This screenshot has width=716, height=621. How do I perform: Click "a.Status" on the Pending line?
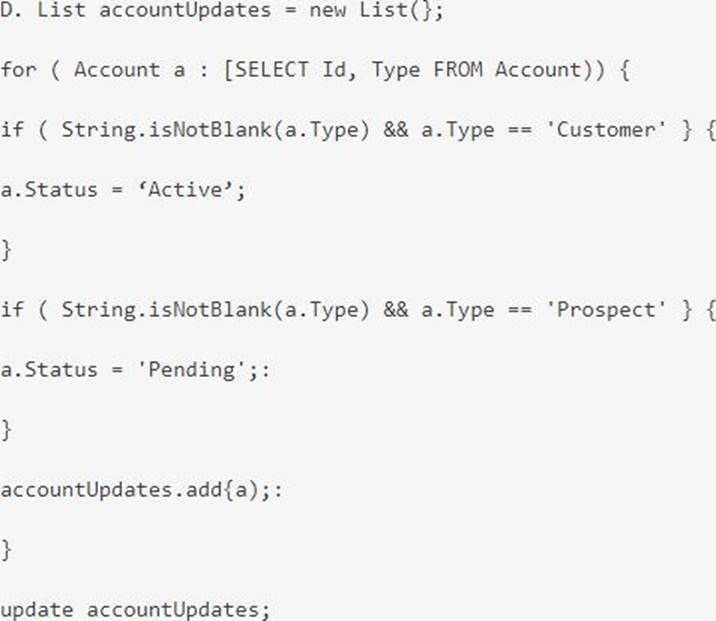[x=48, y=370]
